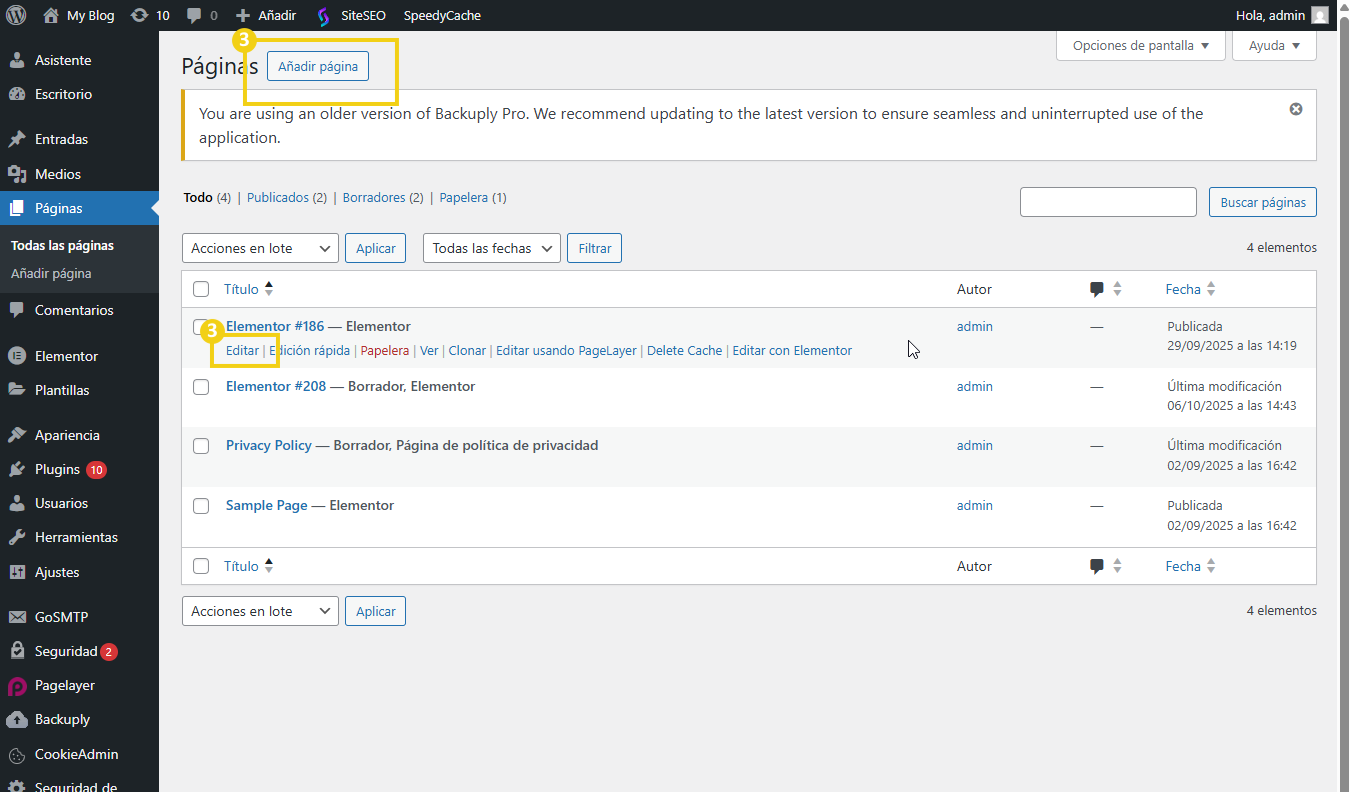This screenshot has height=792, width=1350.
Task: Open Elementor from the sidebar icon
Action: click(17, 356)
